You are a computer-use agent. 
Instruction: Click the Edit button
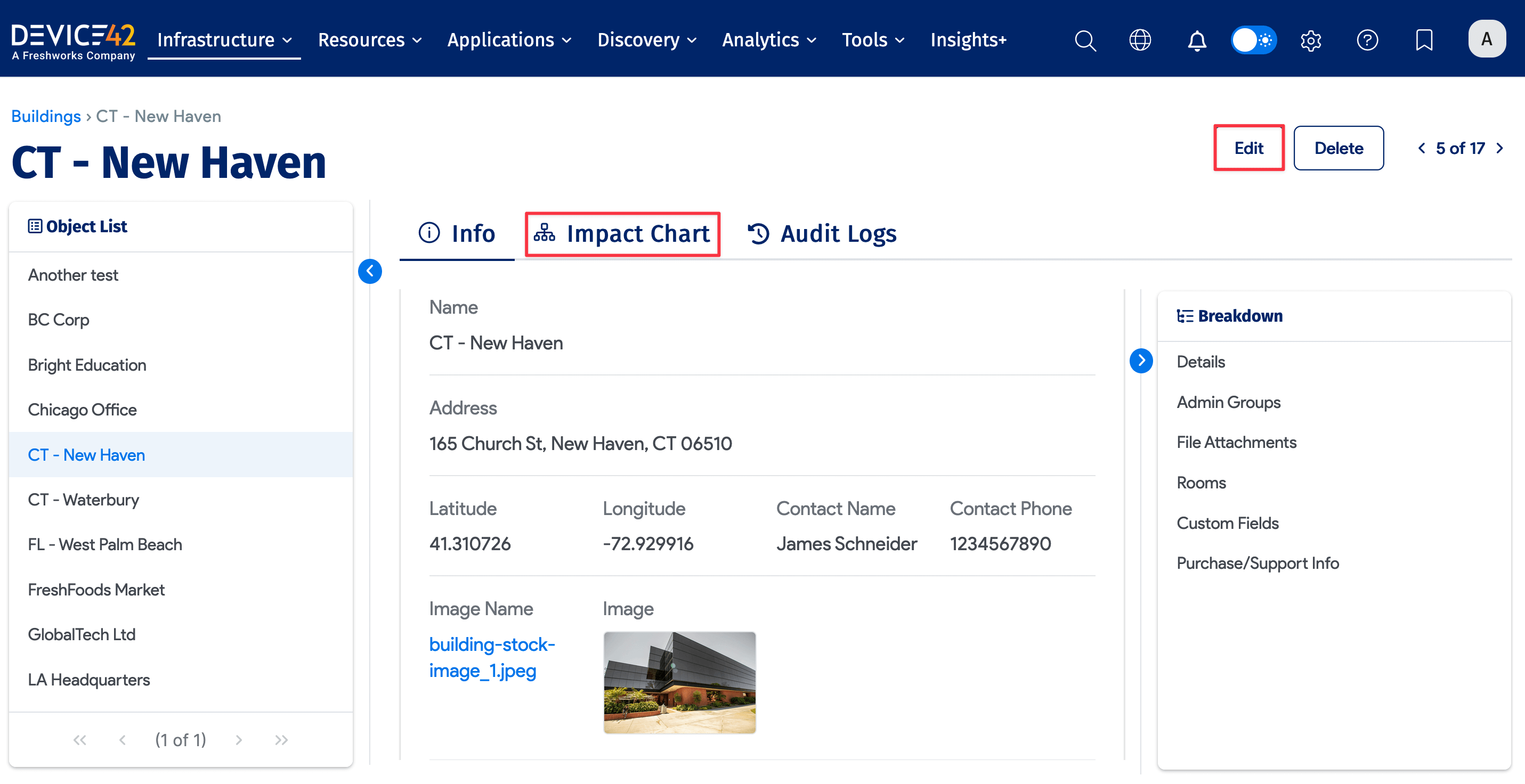coord(1248,148)
